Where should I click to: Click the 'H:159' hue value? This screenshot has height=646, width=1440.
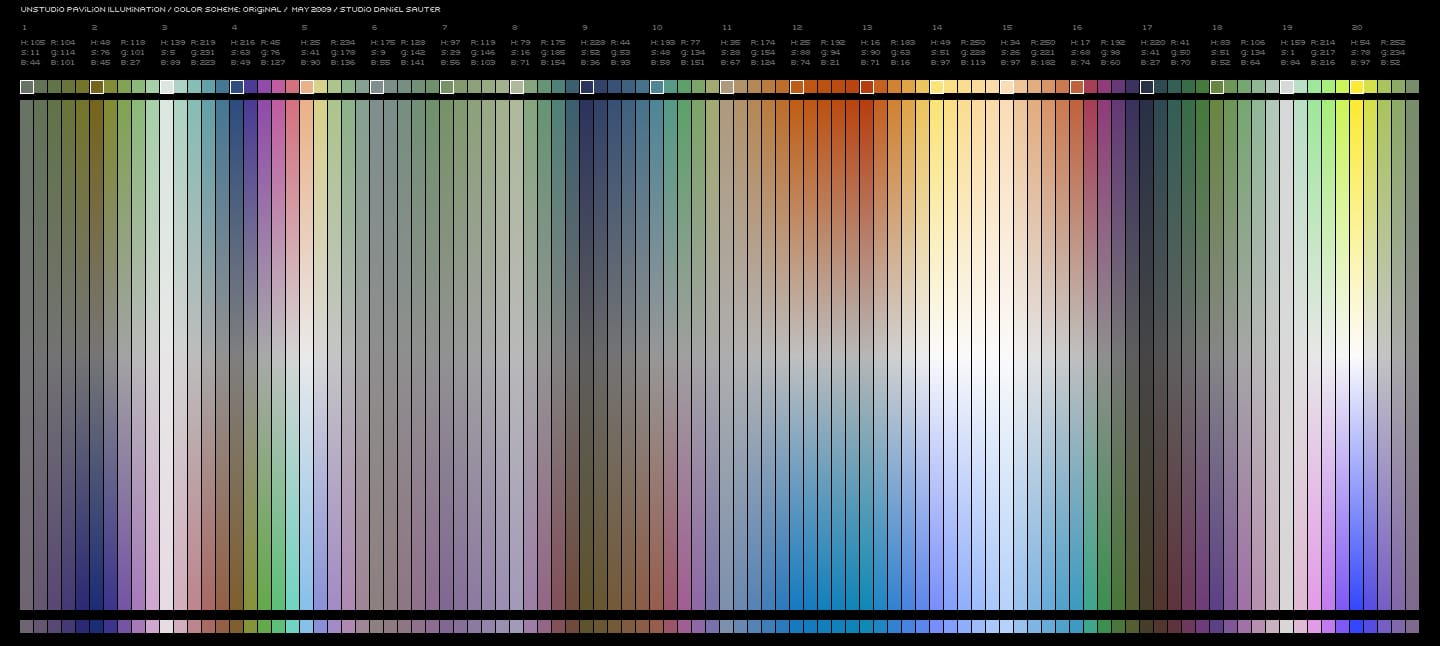pyautogui.click(x=1293, y=43)
